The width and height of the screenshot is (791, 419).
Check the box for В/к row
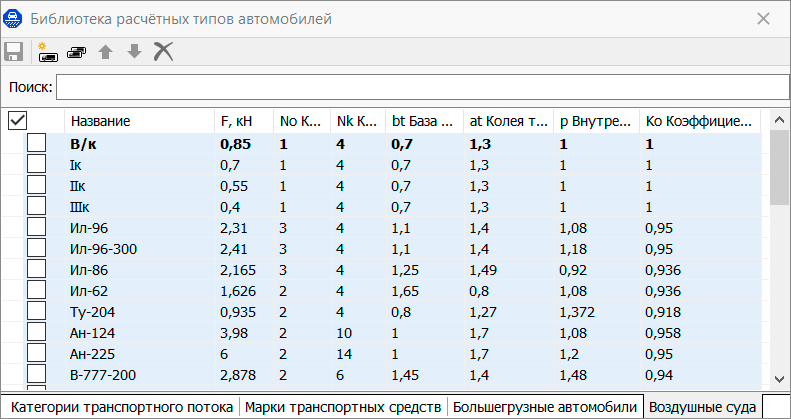coord(36,143)
